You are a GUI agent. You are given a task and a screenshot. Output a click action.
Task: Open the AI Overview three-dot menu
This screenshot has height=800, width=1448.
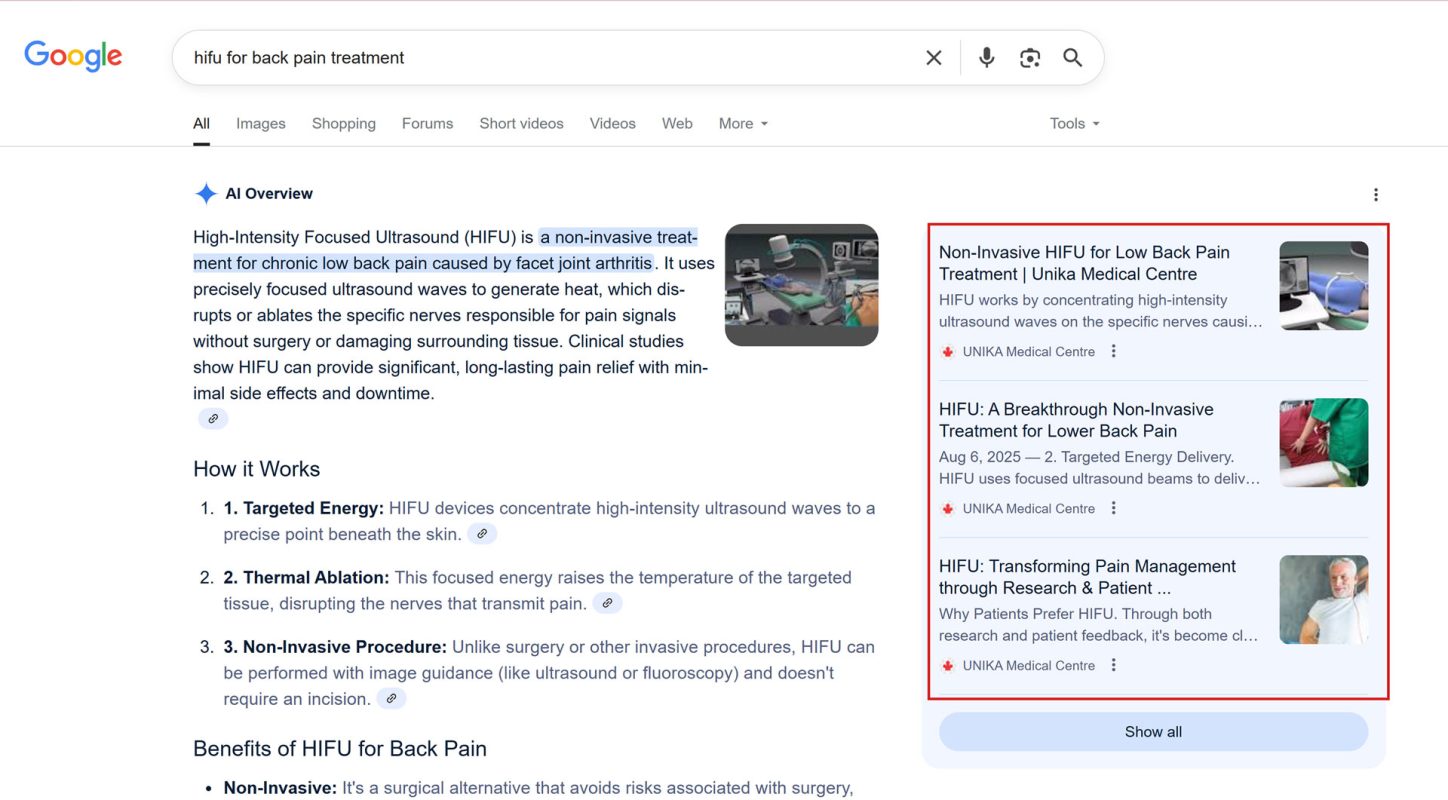pos(1376,194)
